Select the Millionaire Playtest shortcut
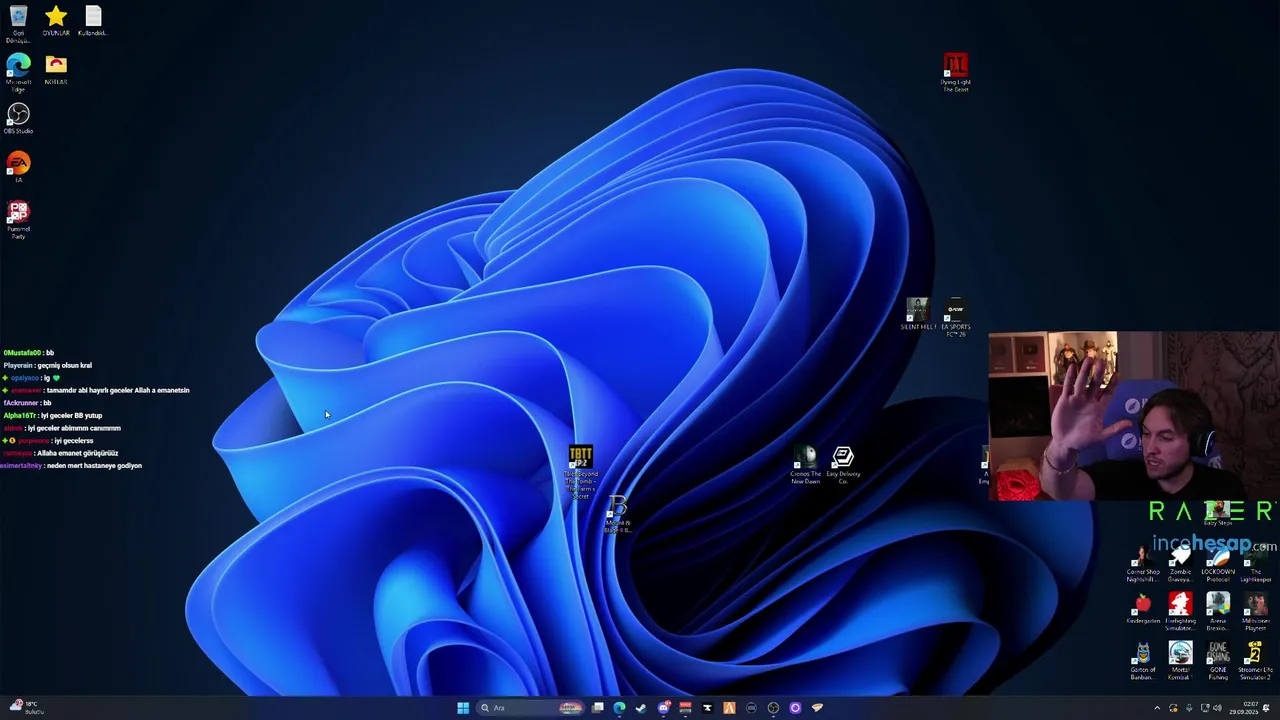 1256,612
